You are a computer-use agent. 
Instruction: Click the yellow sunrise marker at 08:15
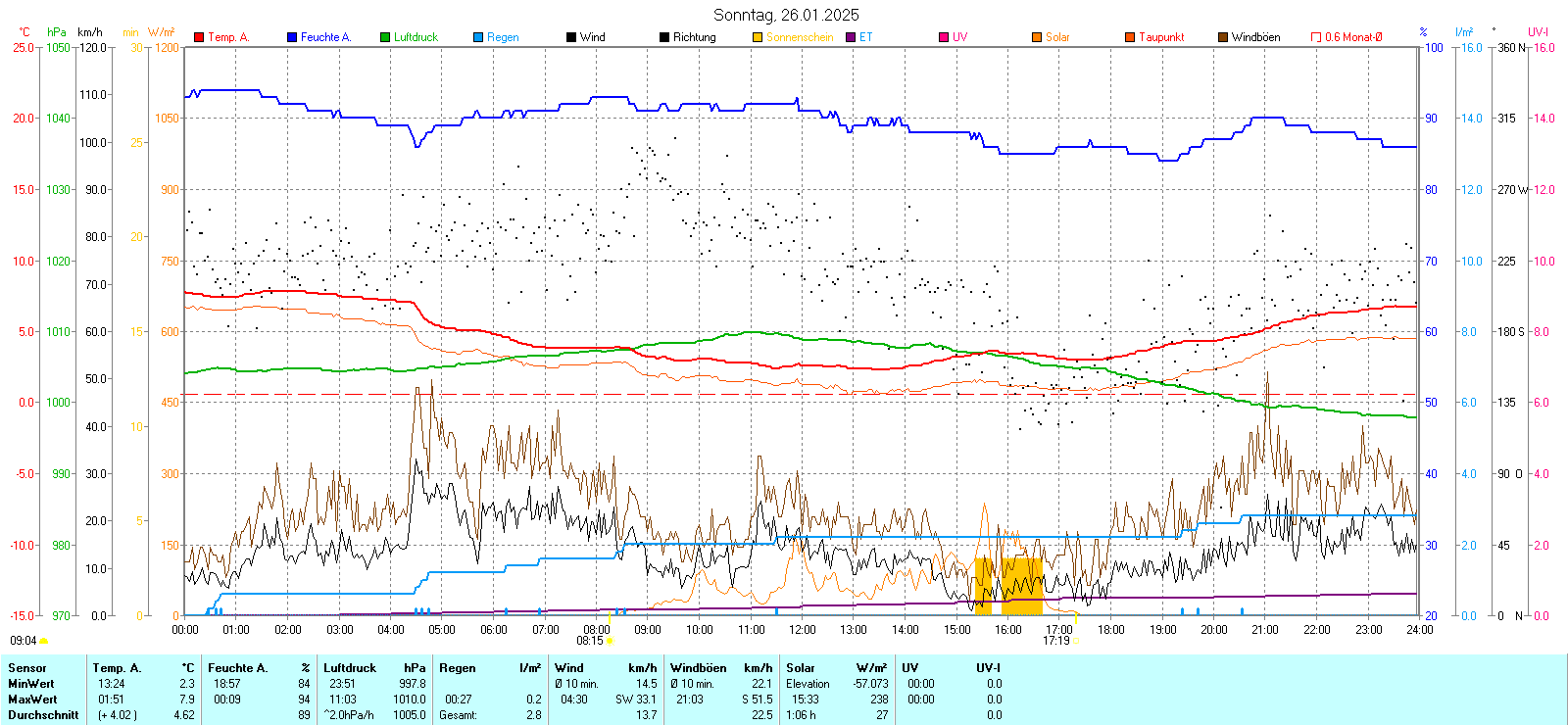[610, 641]
